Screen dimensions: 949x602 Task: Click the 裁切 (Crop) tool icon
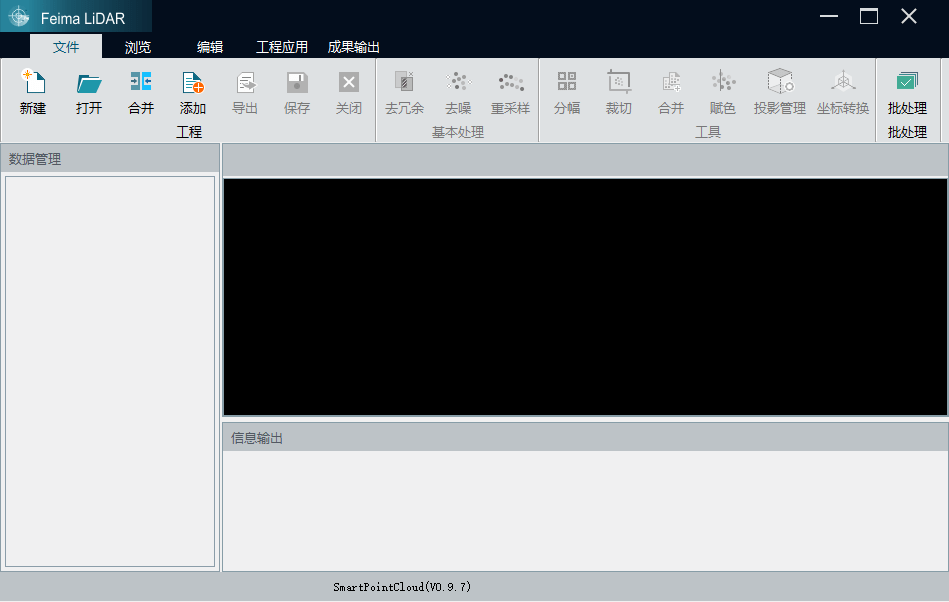tap(619, 82)
